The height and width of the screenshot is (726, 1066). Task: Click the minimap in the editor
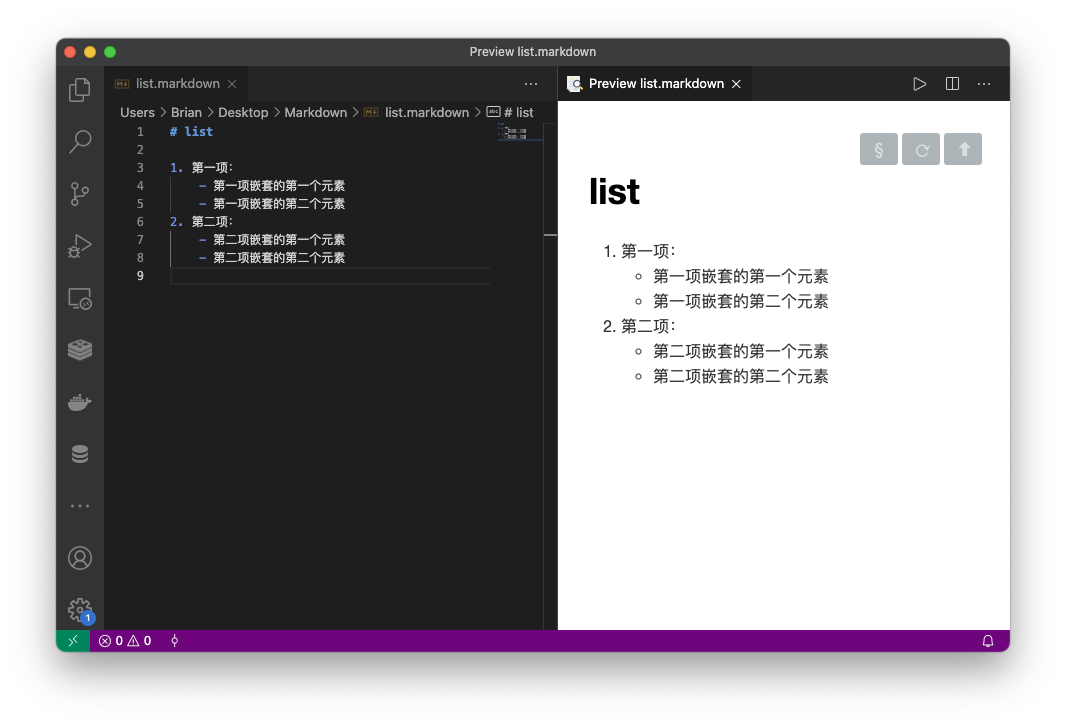point(519,132)
